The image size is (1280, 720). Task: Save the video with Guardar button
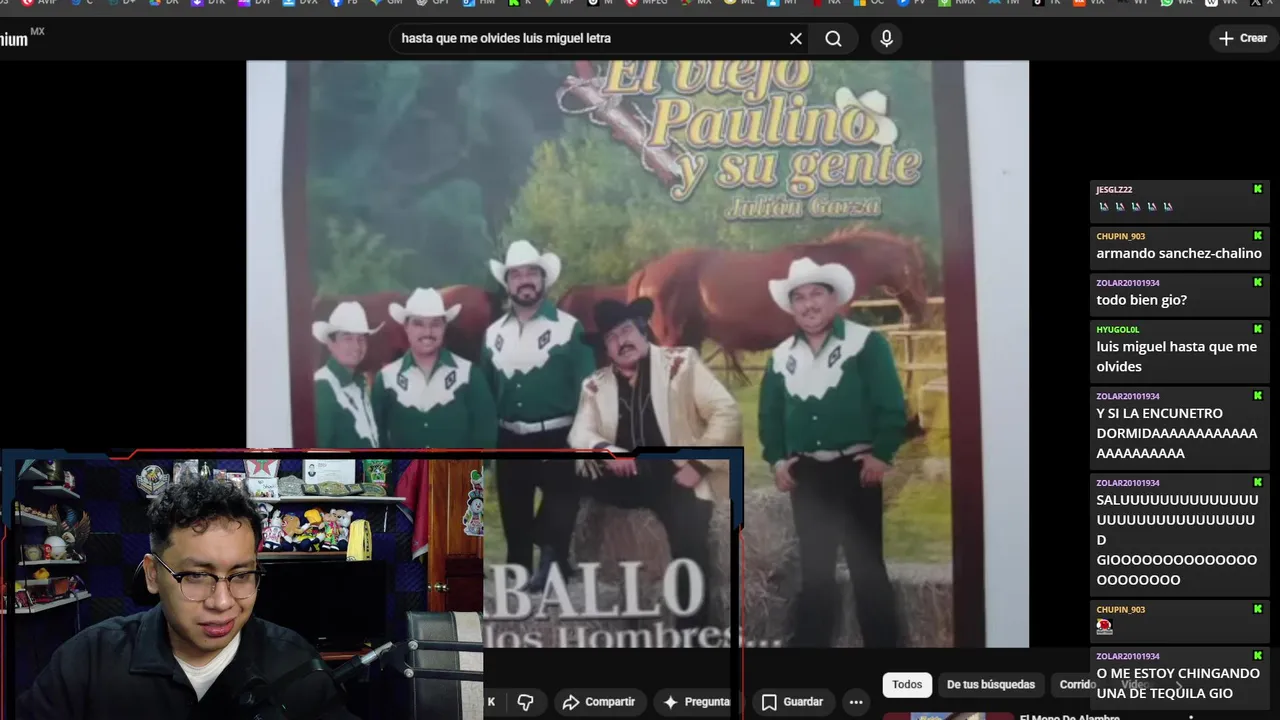(793, 702)
